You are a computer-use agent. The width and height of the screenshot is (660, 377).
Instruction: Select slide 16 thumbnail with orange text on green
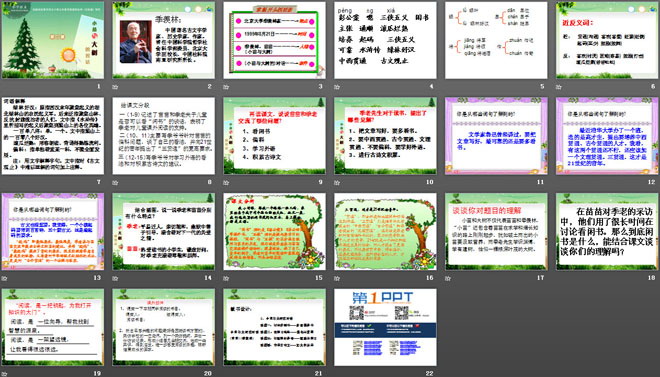coord(385,231)
